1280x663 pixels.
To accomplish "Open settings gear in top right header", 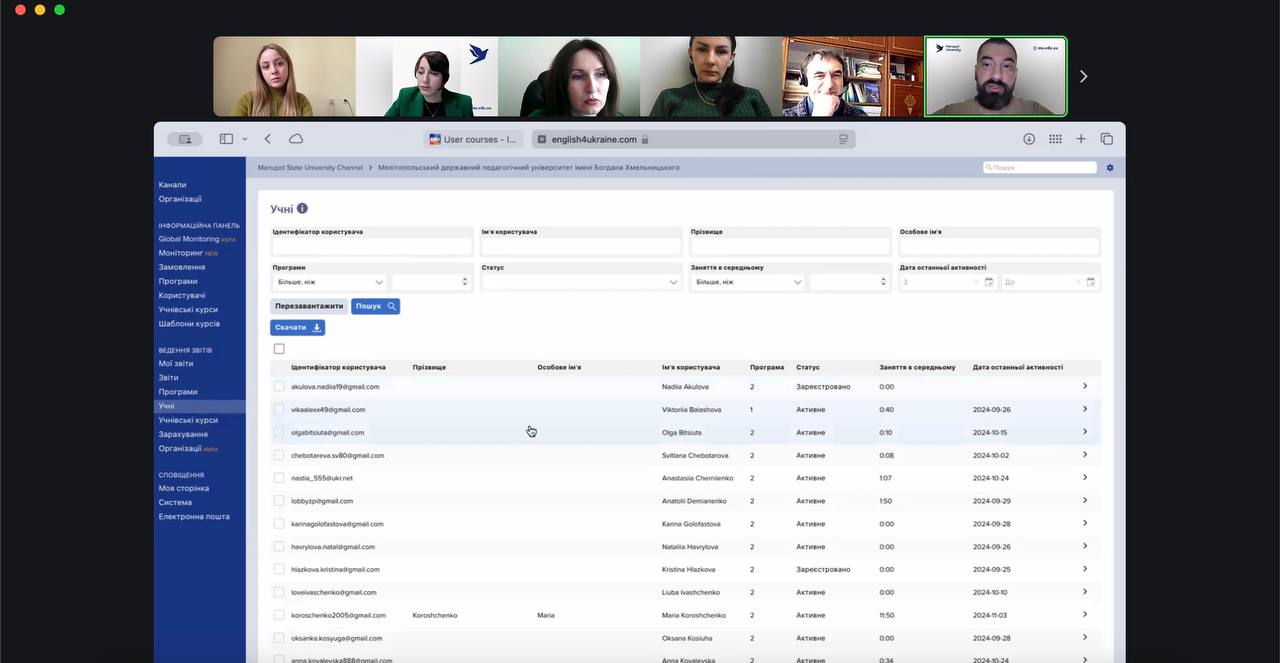I will [1110, 168].
